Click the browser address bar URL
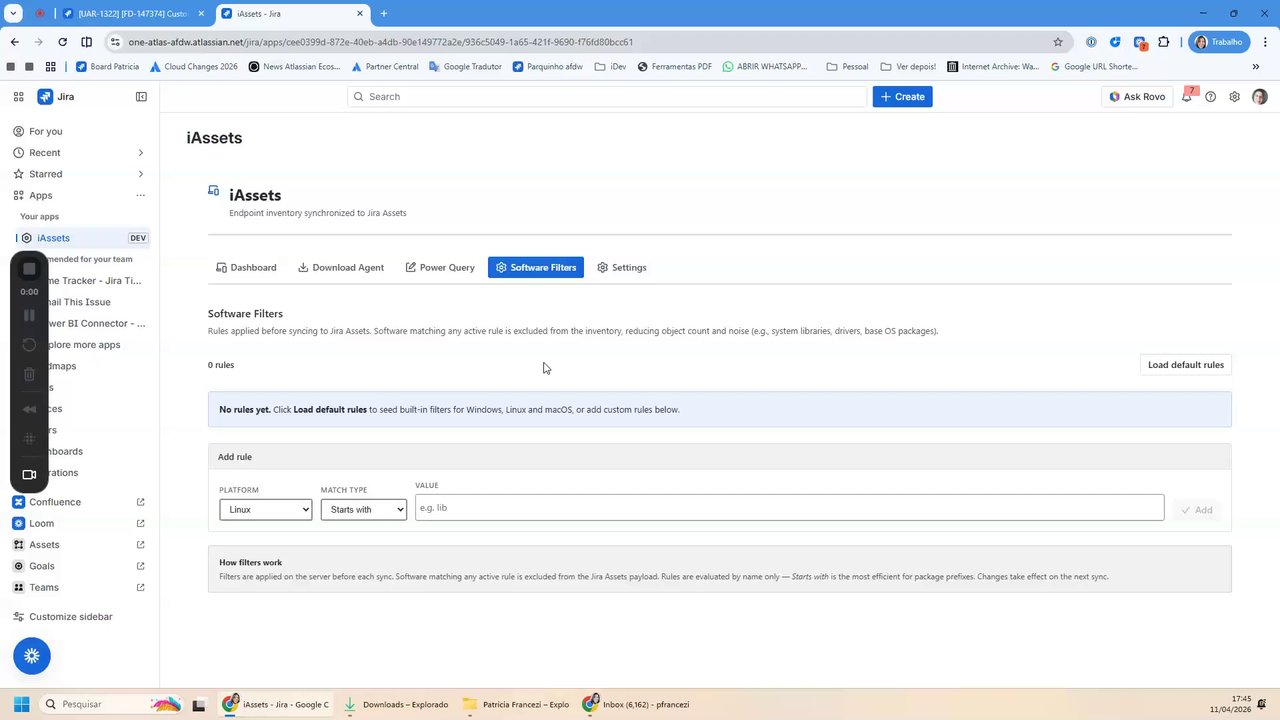The width and height of the screenshot is (1280, 720). (x=380, y=42)
